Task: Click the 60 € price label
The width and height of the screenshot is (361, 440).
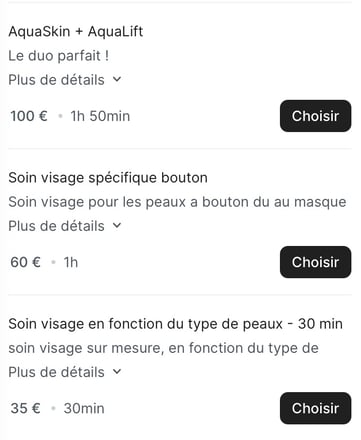Action: 26,262
